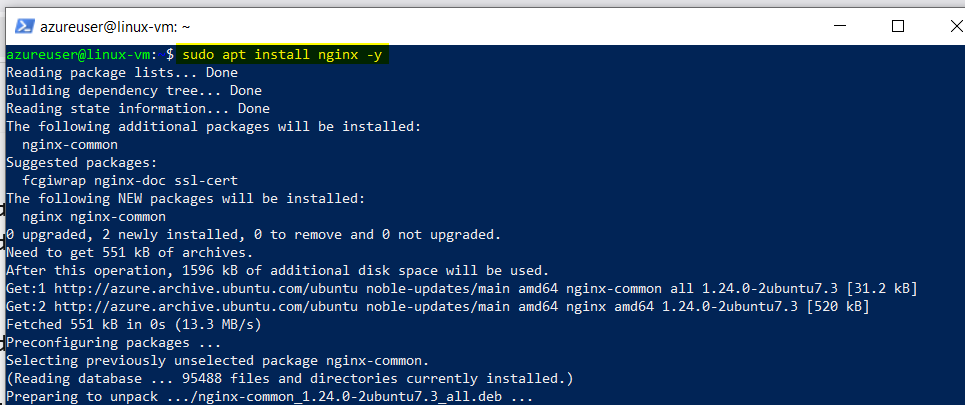The image size is (965, 405).
Task: Click the 'Reading package lists... Done' line
Action: [122, 73]
